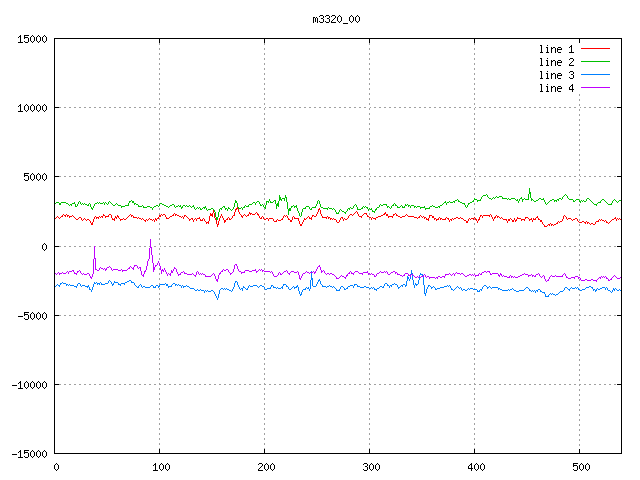Screen dimensions: 640x480
Task: Click the -15000 y-axis label
Action: (29, 454)
